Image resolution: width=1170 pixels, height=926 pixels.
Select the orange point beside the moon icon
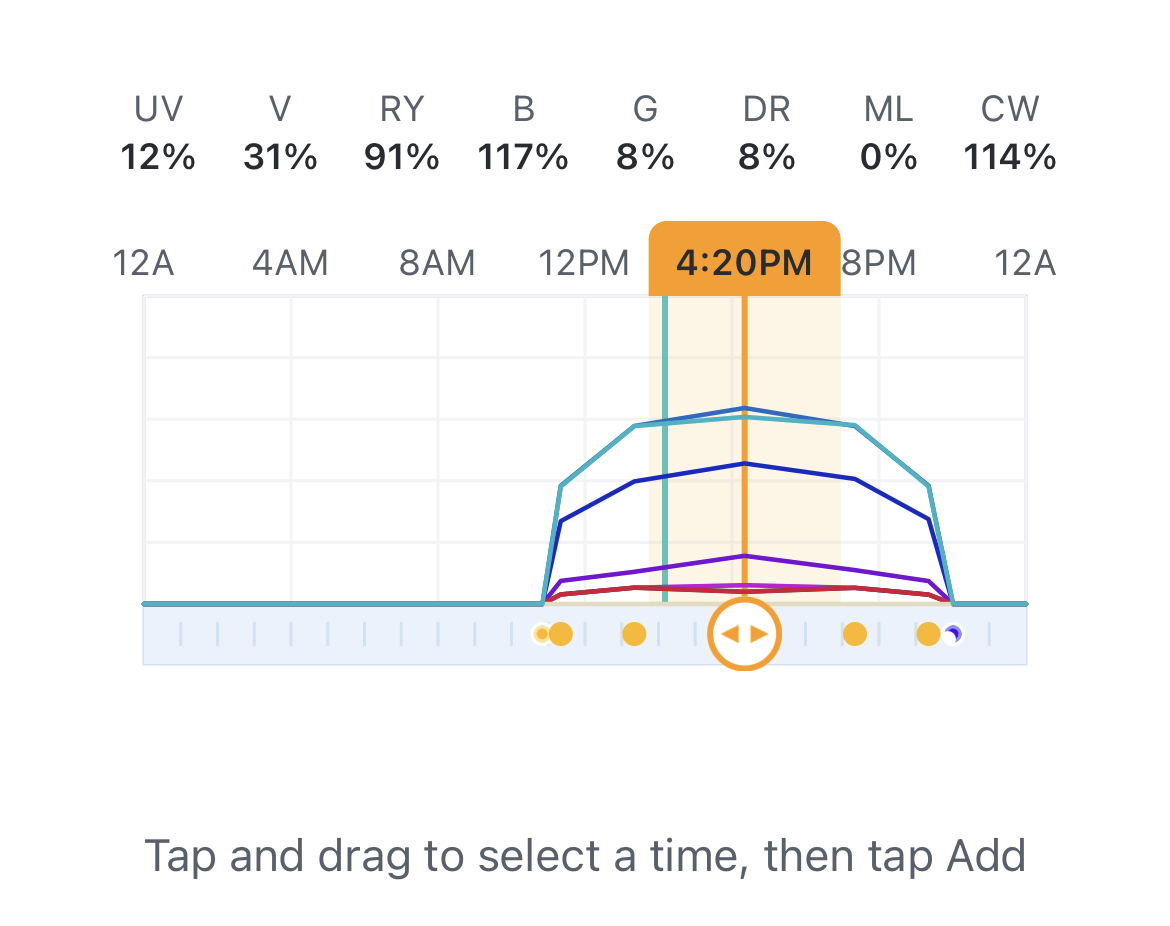928,634
